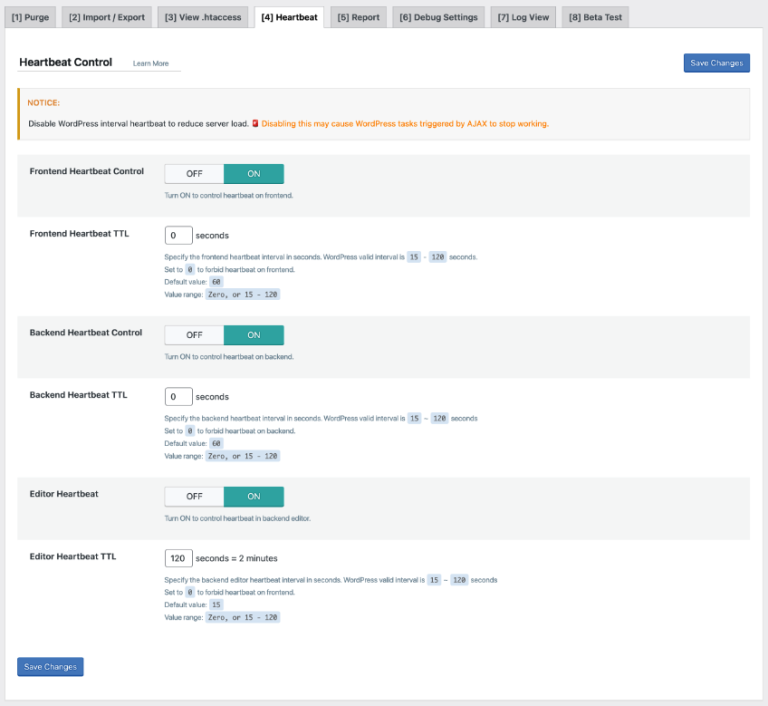Click the red warning icon in notice
Image resolution: width=768 pixels, height=706 pixels.
[x=255, y=123]
